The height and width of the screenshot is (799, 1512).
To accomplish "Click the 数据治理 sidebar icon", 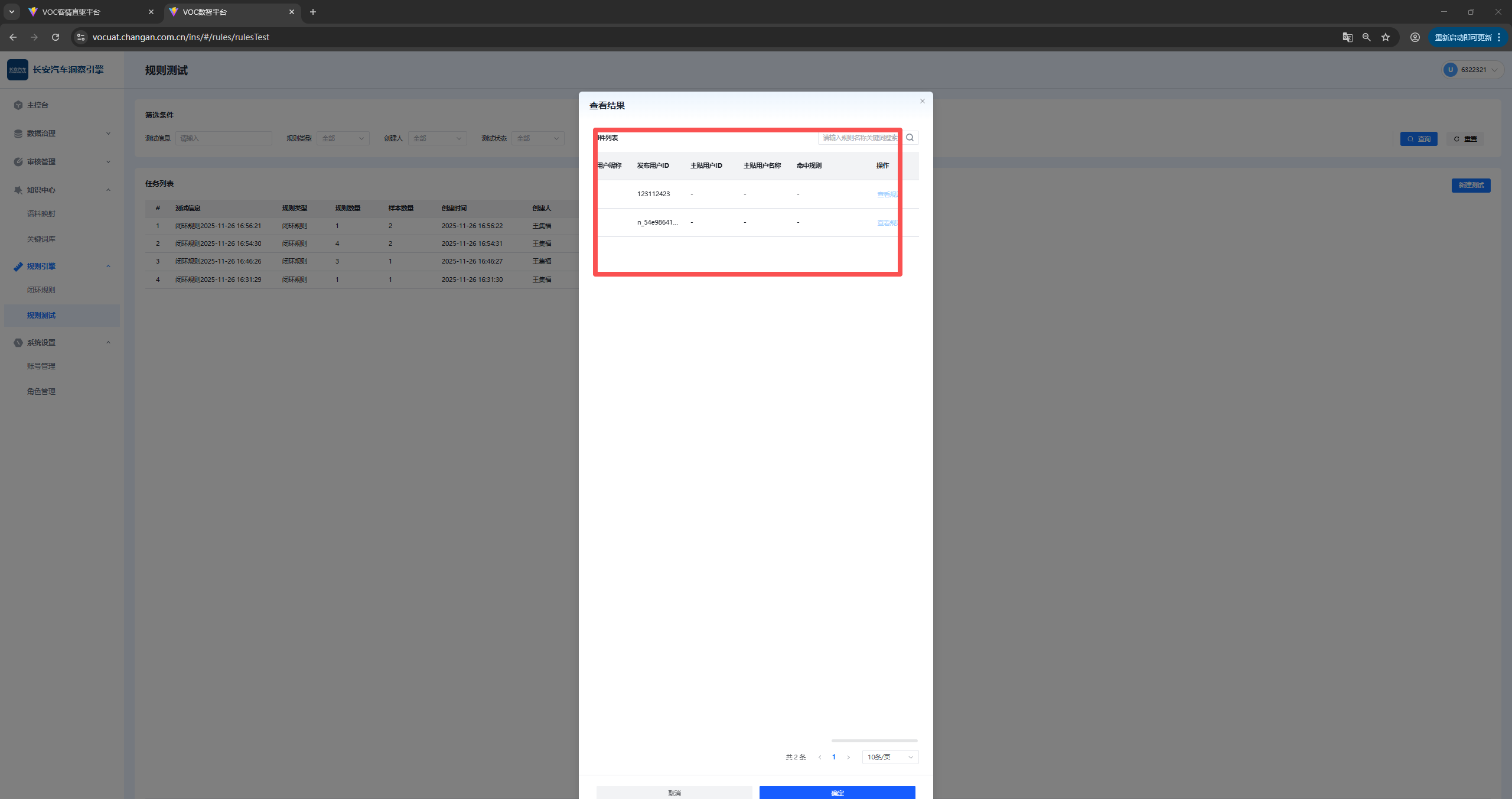I will [x=18, y=134].
